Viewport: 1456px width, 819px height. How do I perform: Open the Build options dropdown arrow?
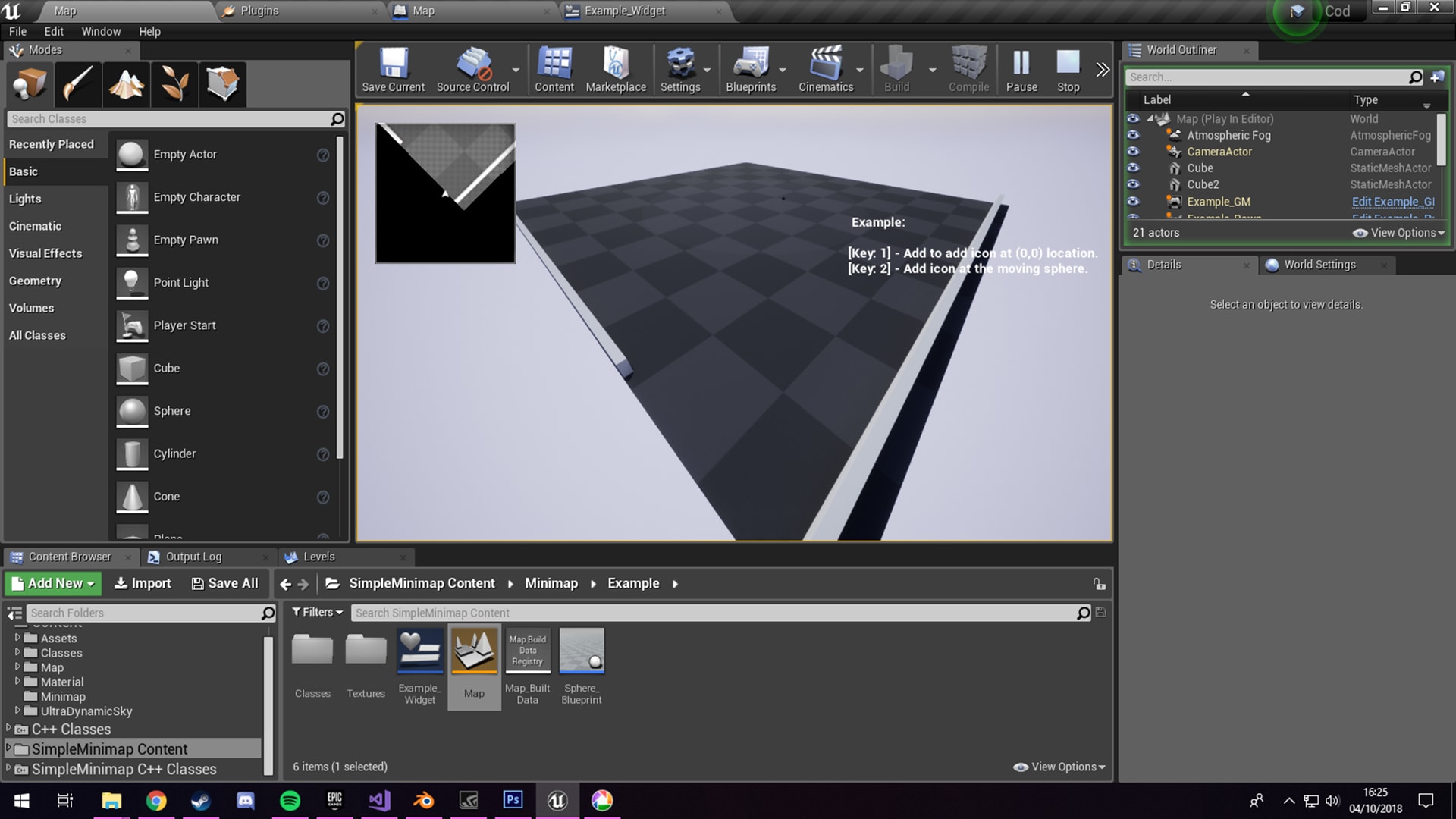click(933, 70)
